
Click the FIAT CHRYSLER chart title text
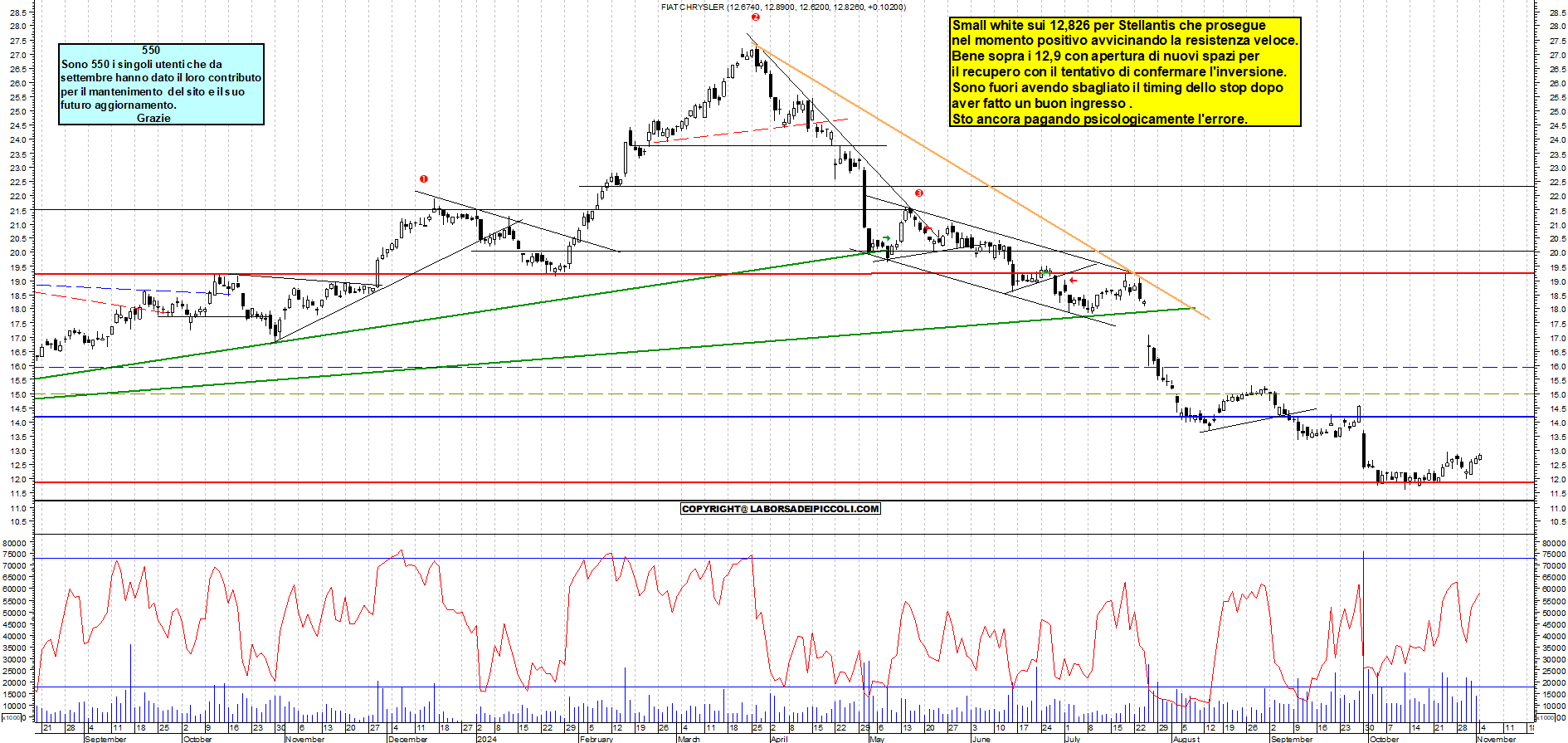[783, 7]
